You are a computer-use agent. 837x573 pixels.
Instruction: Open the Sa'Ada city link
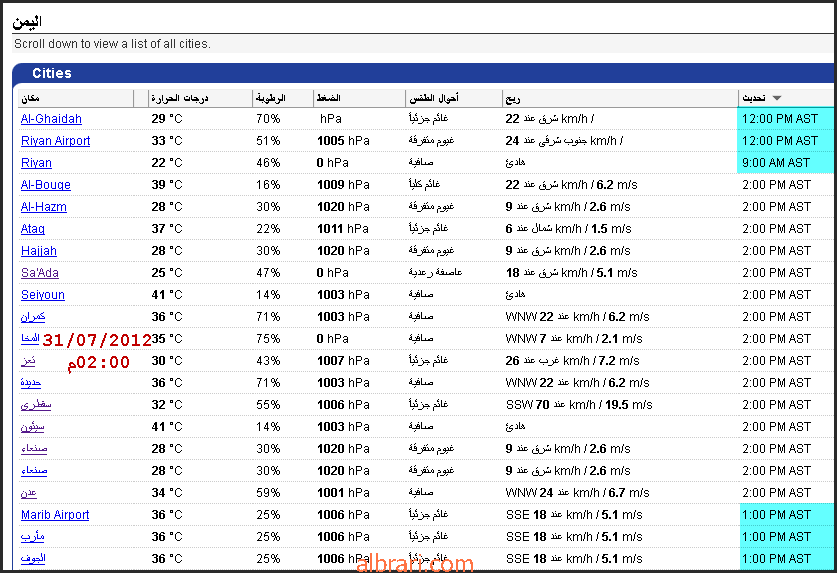(x=40, y=272)
